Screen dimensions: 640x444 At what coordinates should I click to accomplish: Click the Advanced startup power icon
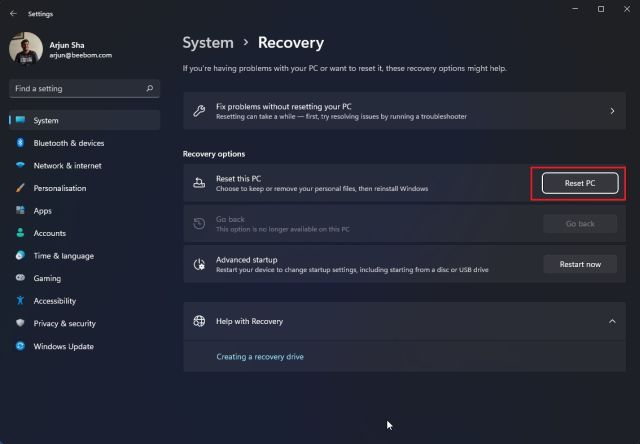tap(199, 264)
